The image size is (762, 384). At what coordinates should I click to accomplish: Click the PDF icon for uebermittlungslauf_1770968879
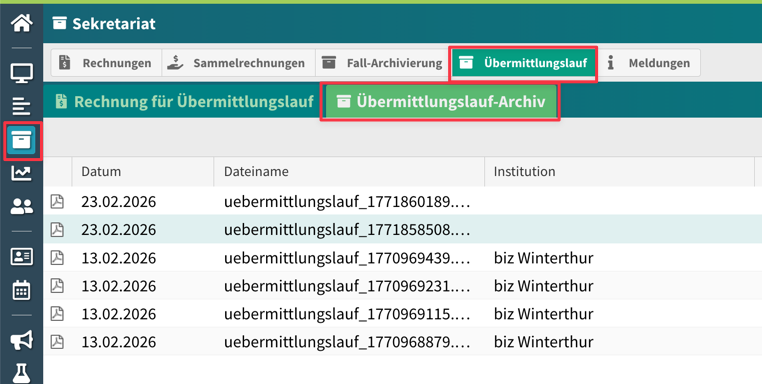point(57,342)
